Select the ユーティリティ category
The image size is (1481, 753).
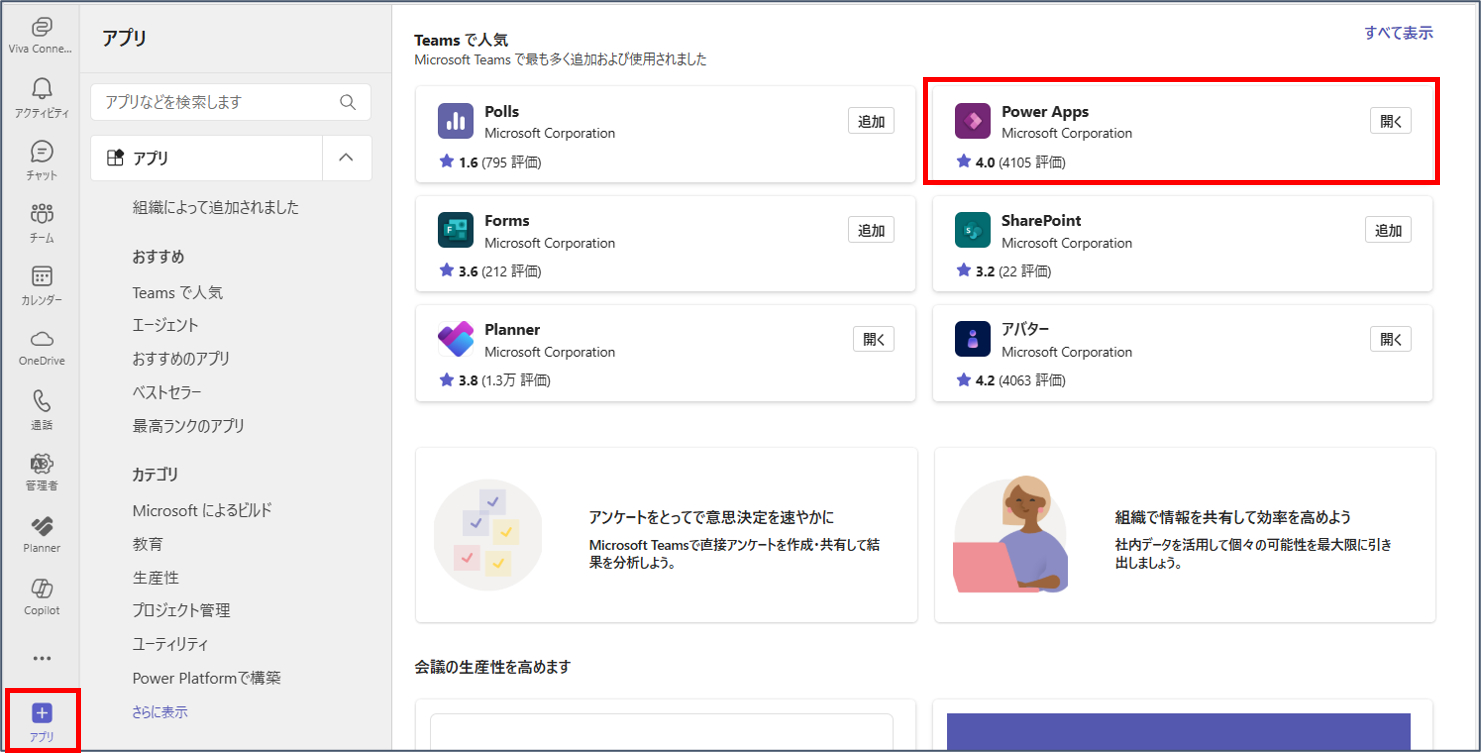pyautogui.click(x=171, y=644)
